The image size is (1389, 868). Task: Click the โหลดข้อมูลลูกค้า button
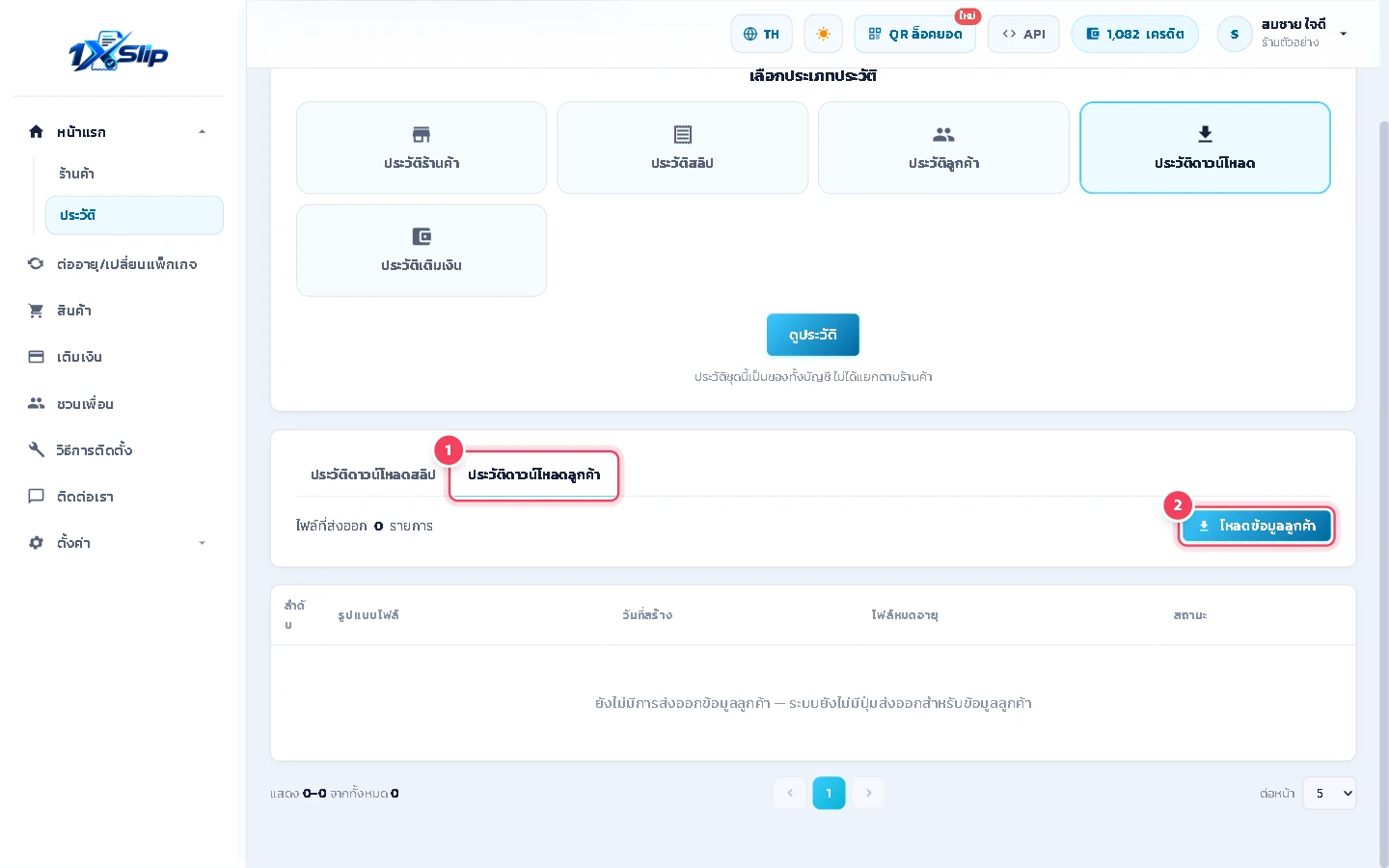(1256, 526)
